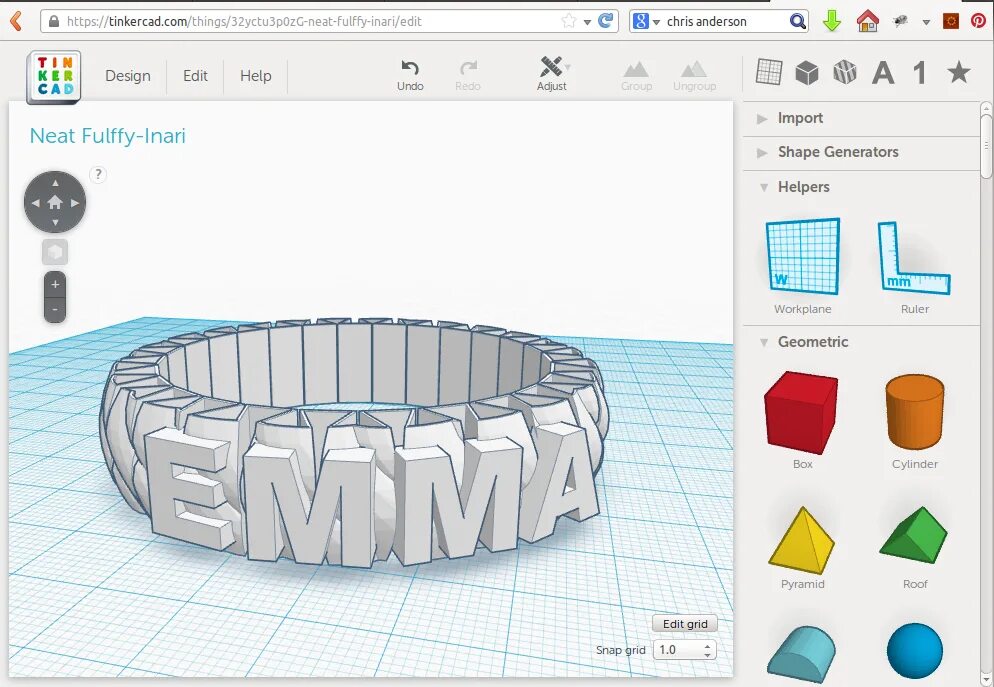Screen dimensions: 994x687
Task: Open the star favorites shapes icon
Action: click(958, 72)
